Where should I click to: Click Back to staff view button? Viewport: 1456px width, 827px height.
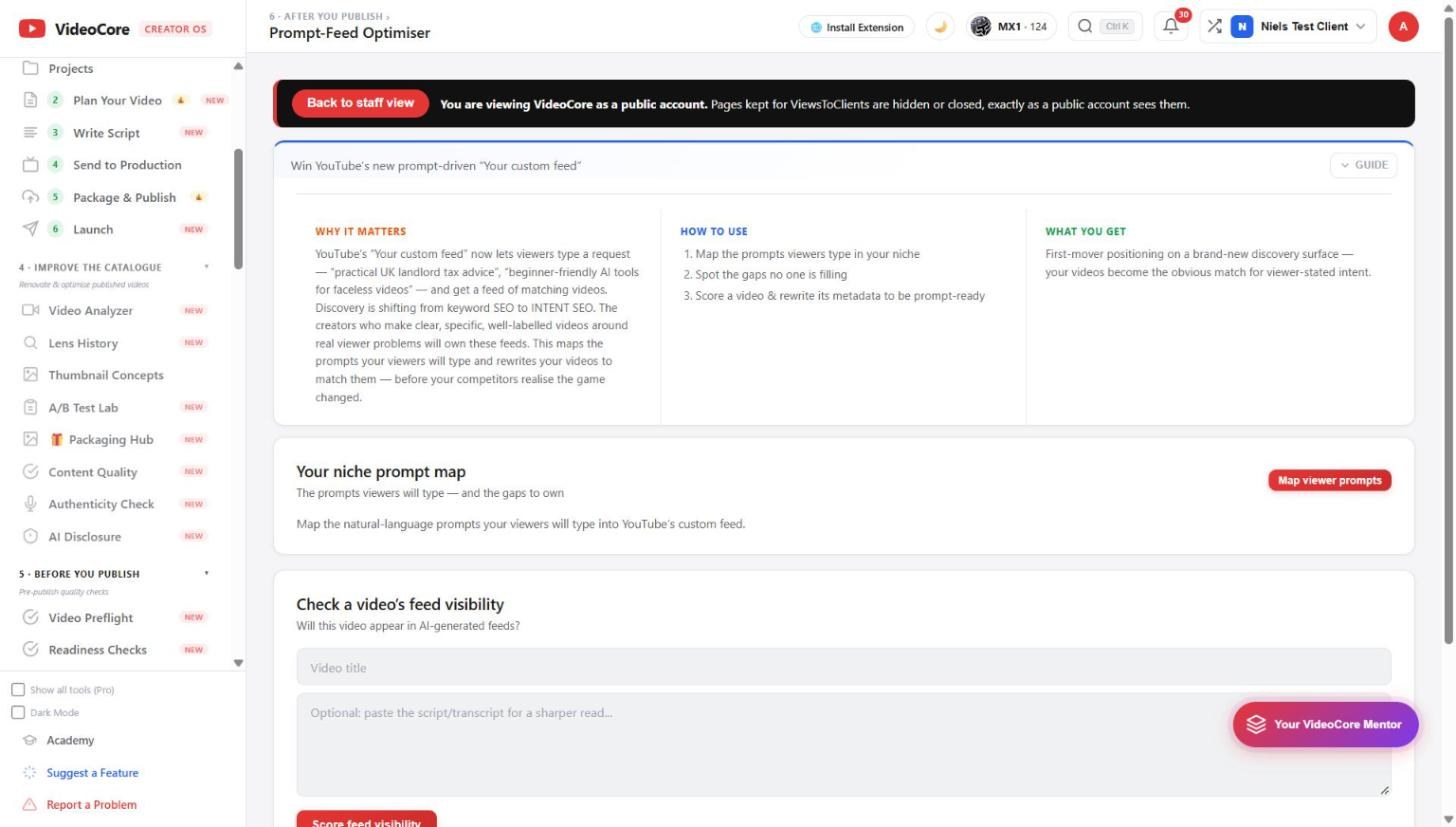pyautogui.click(x=360, y=103)
